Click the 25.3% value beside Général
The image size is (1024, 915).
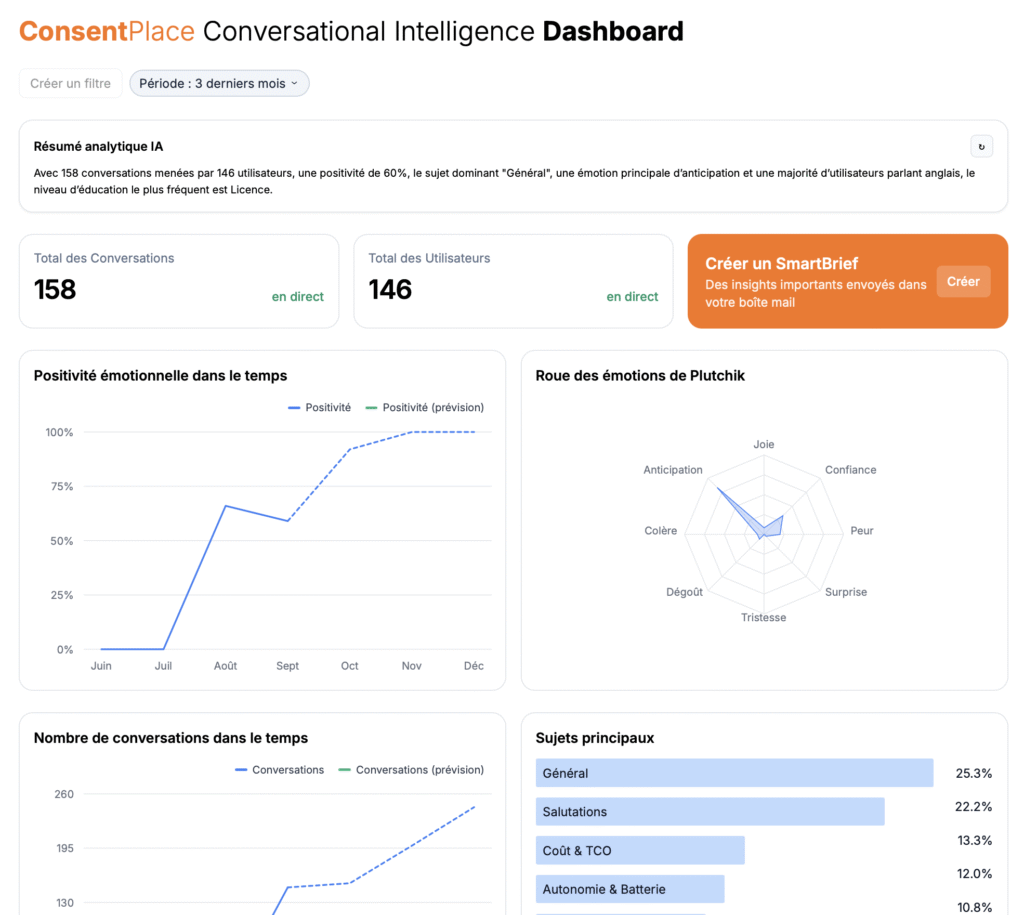pyautogui.click(x=974, y=773)
